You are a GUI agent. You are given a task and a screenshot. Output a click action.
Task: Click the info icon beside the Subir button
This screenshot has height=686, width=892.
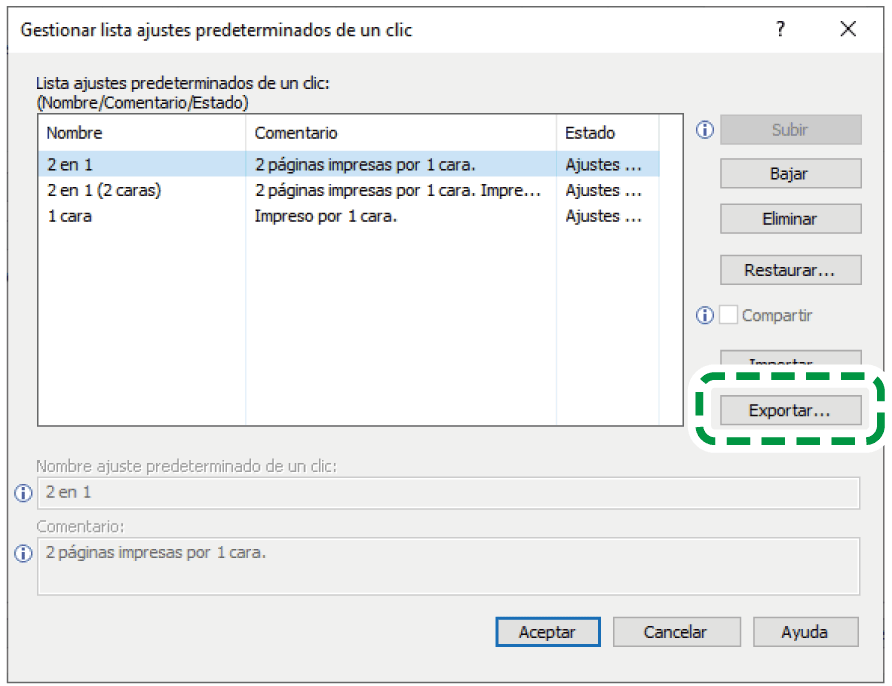(x=705, y=130)
